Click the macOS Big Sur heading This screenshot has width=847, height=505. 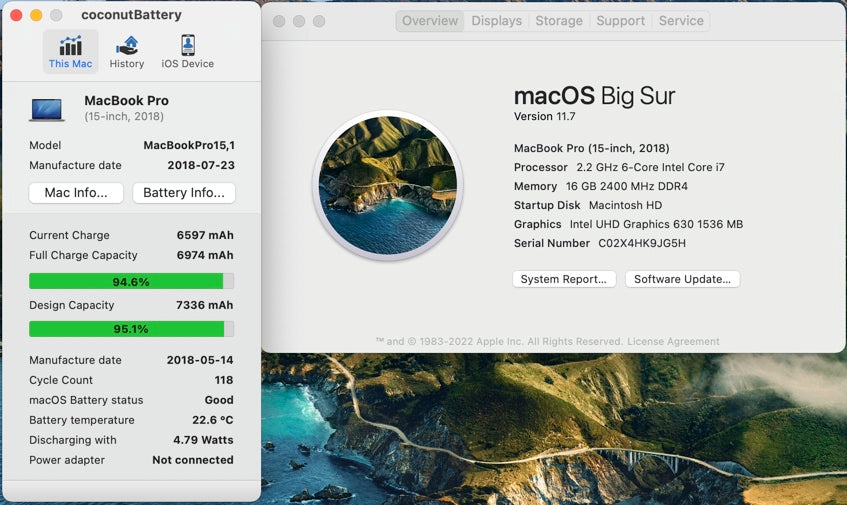coord(594,96)
